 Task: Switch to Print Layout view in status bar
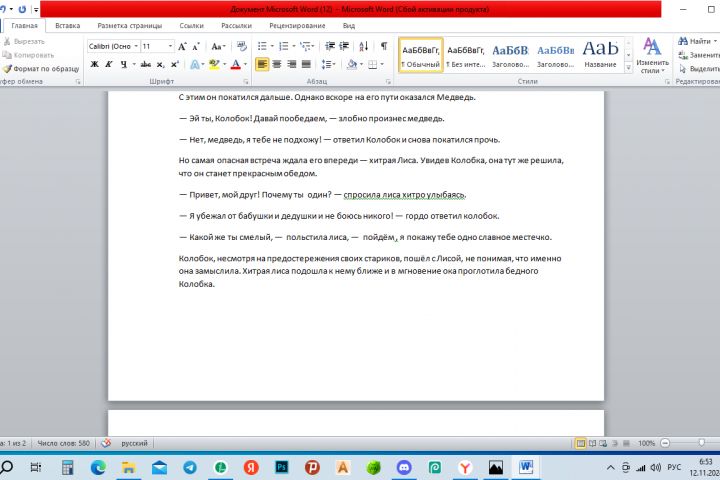(x=580, y=443)
